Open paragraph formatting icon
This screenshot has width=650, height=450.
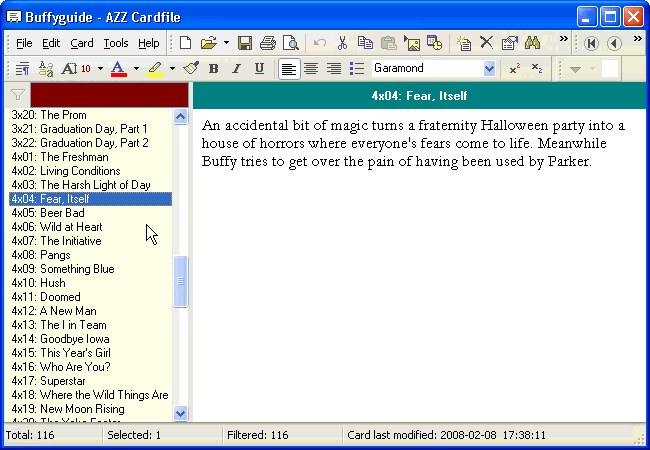pyautogui.click(x=22, y=68)
